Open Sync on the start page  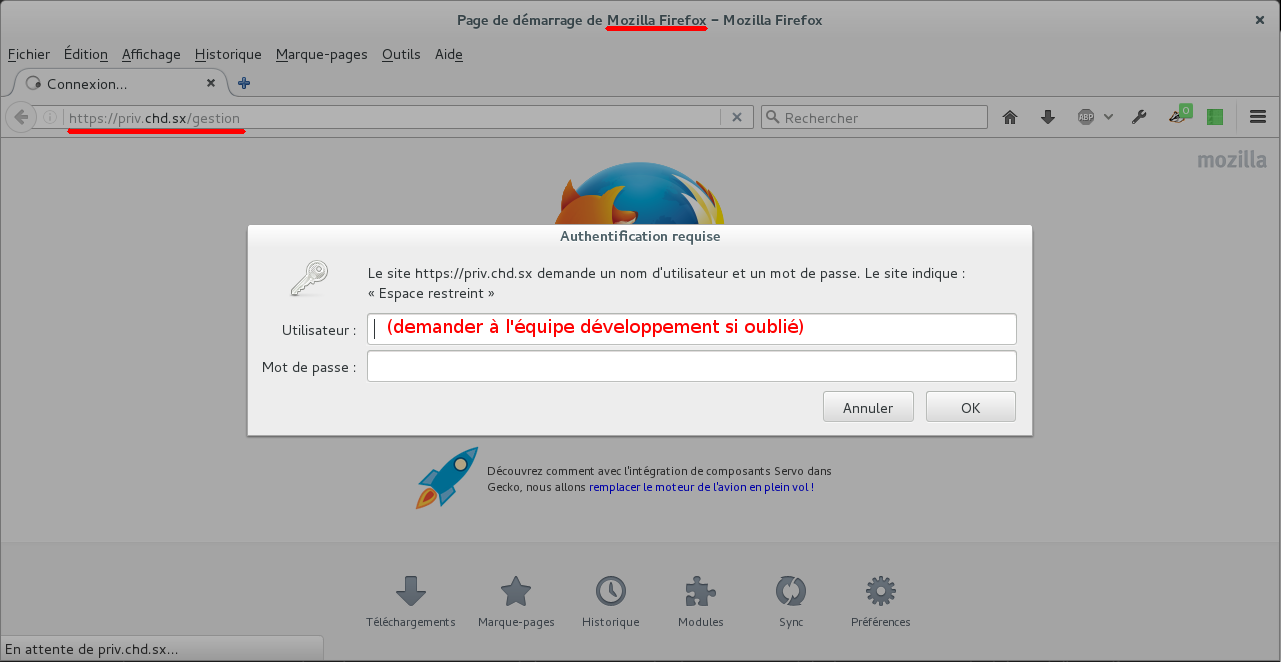pyautogui.click(x=791, y=602)
